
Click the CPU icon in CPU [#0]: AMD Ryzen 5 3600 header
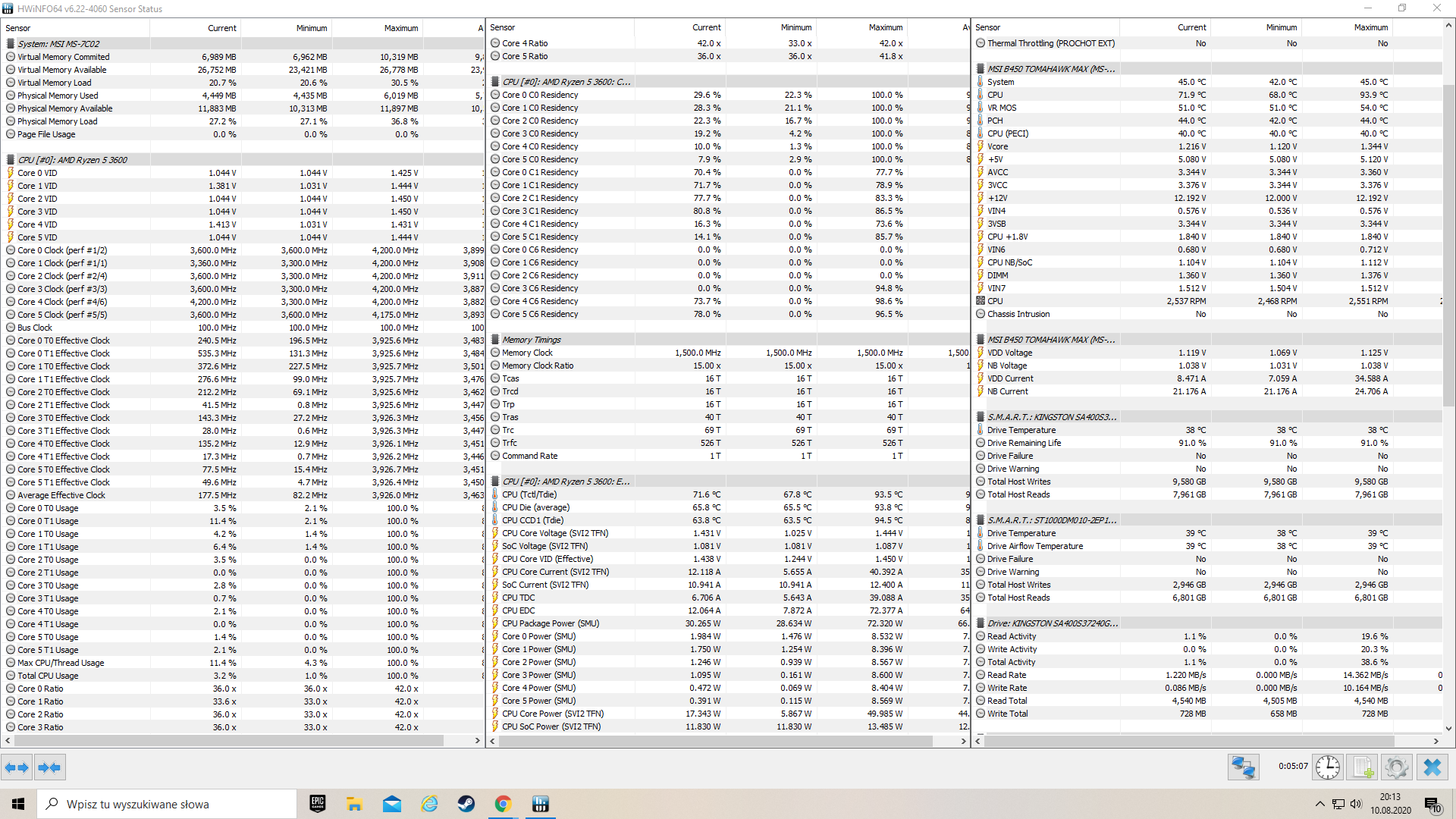[11, 160]
